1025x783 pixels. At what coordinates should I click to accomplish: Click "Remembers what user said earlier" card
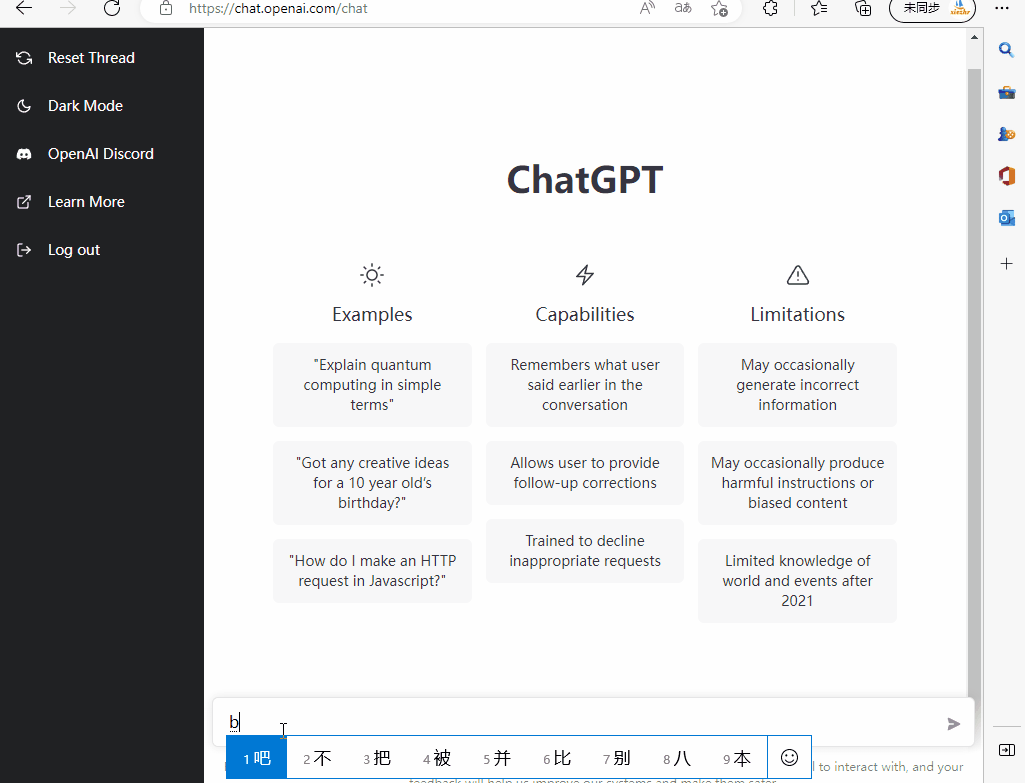tap(585, 385)
